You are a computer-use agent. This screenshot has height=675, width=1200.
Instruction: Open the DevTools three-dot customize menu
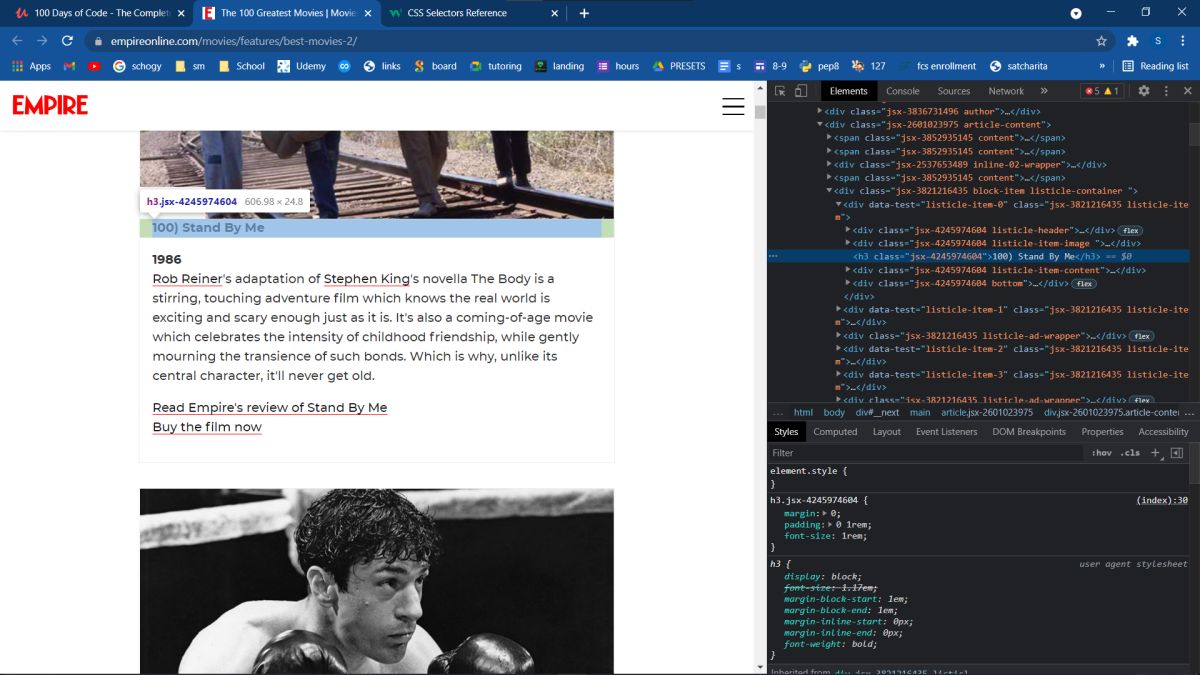1166,91
